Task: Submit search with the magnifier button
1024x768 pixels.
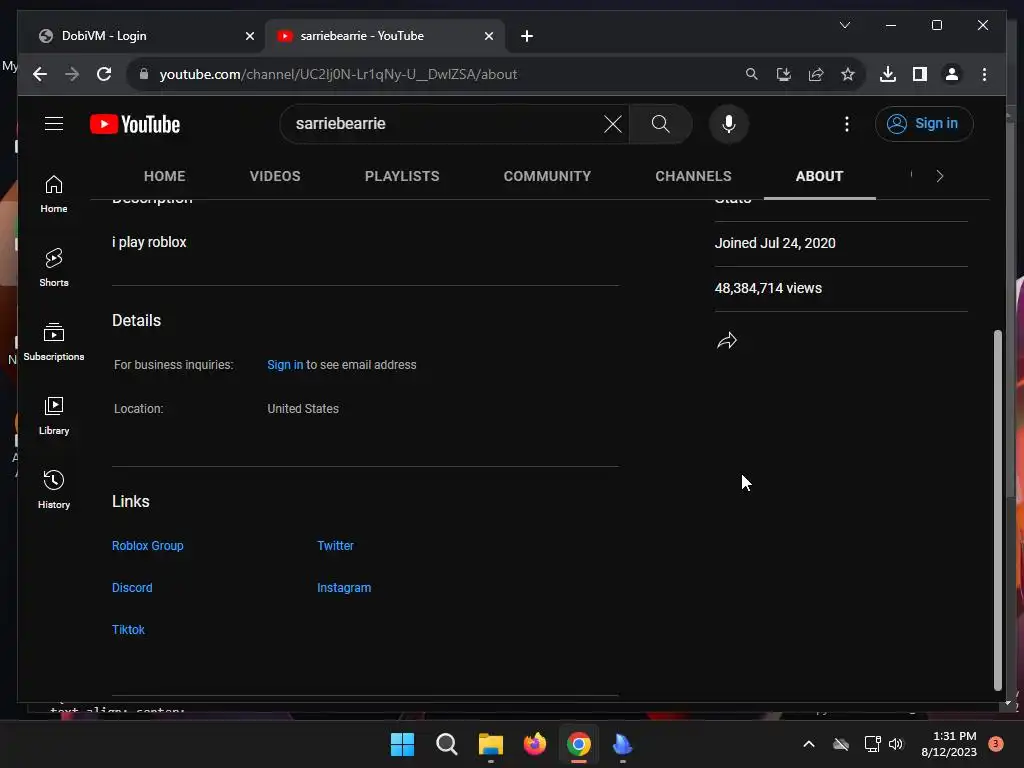Action: [x=660, y=123]
